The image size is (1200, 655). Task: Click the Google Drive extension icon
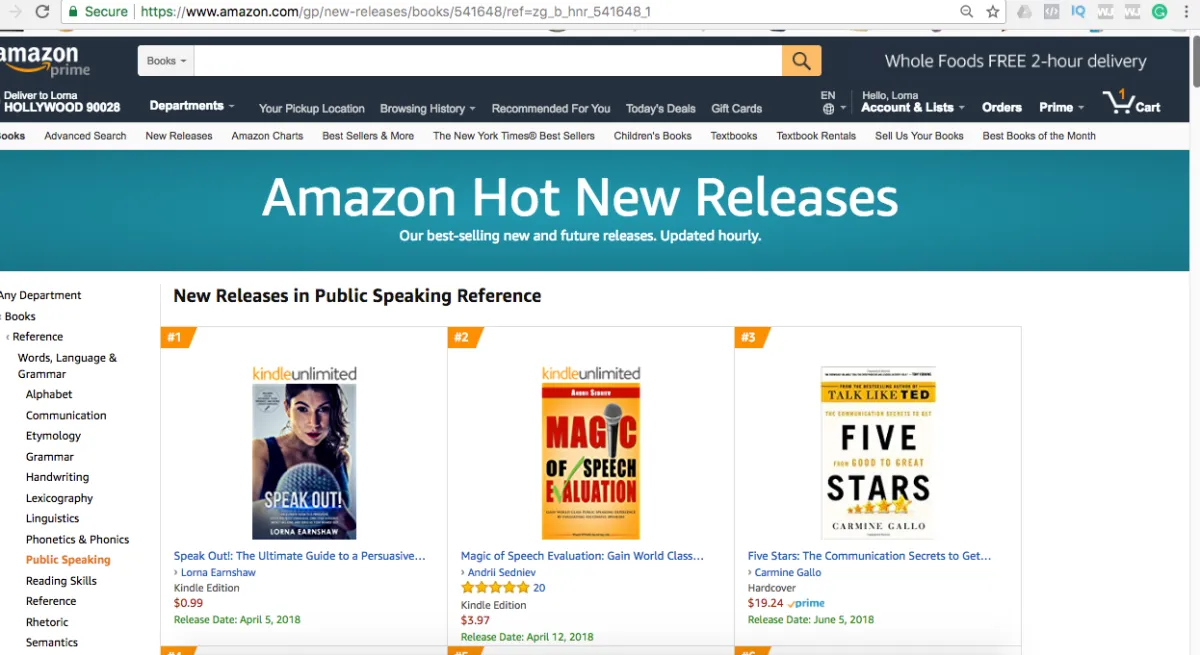[x=1024, y=12]
